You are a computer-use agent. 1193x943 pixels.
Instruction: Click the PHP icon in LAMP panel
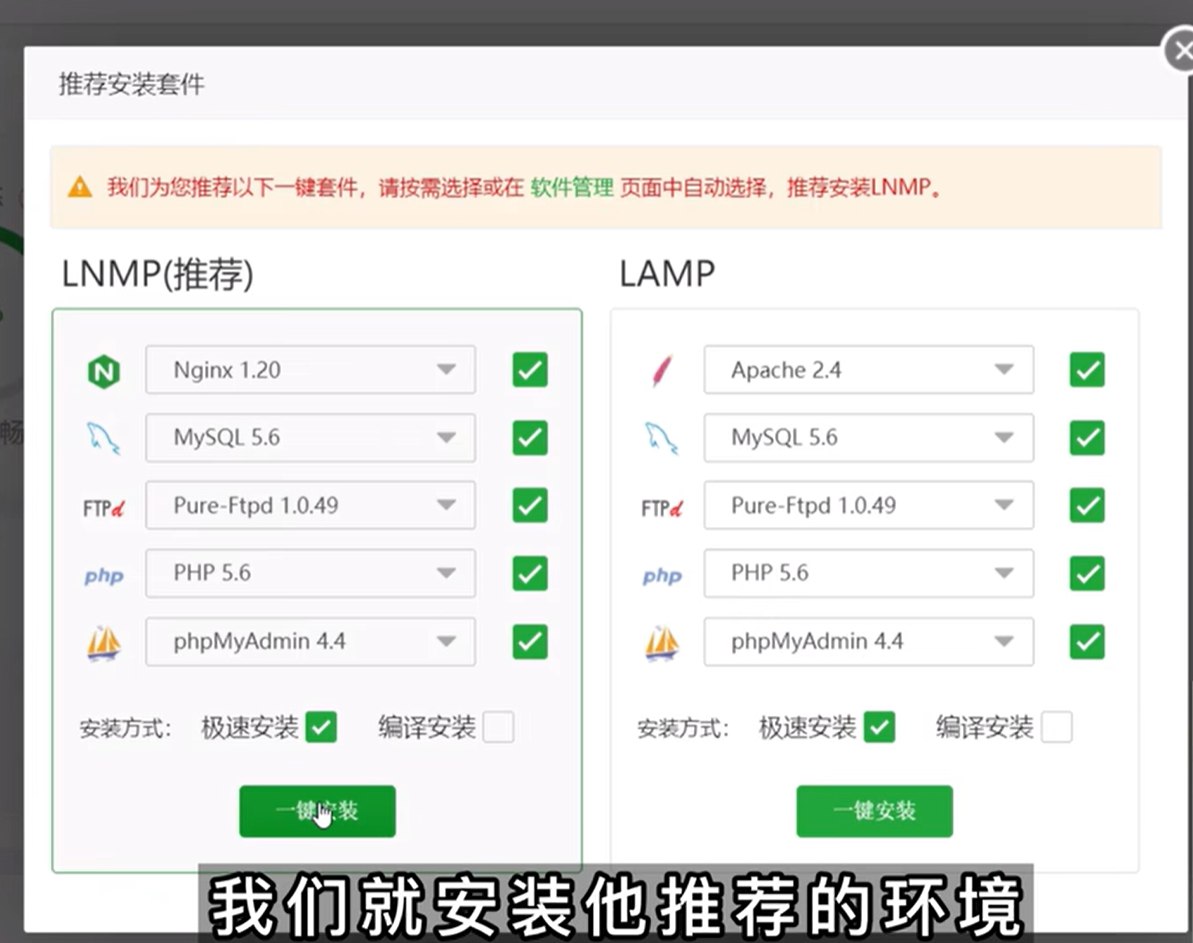point(661,575)
